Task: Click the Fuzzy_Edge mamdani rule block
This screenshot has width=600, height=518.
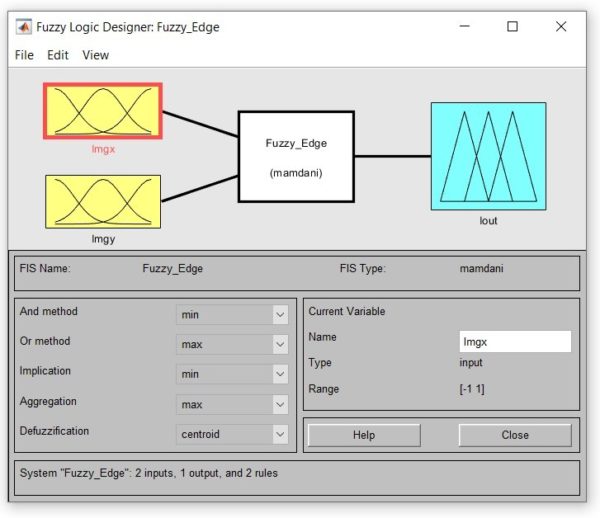Action: [296, 157]
